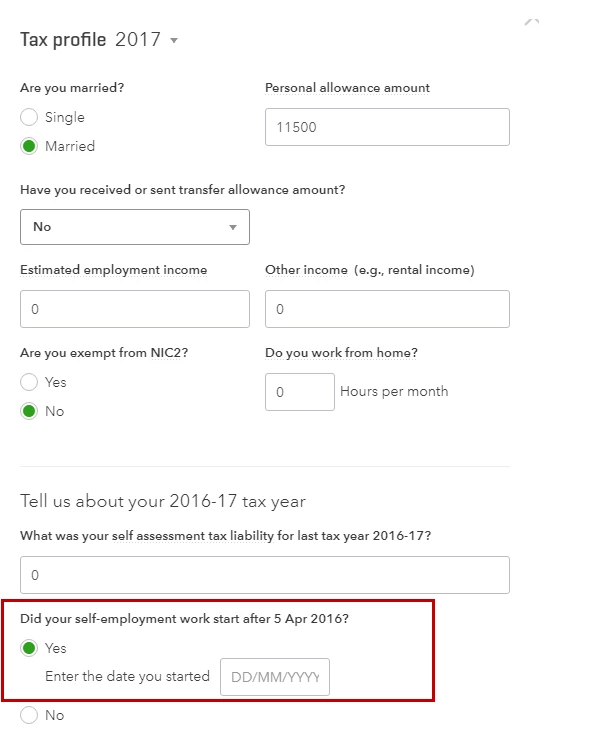
Task: Select Yes for self-employment start after 5 Apr
Action: [x=29, y=648]
